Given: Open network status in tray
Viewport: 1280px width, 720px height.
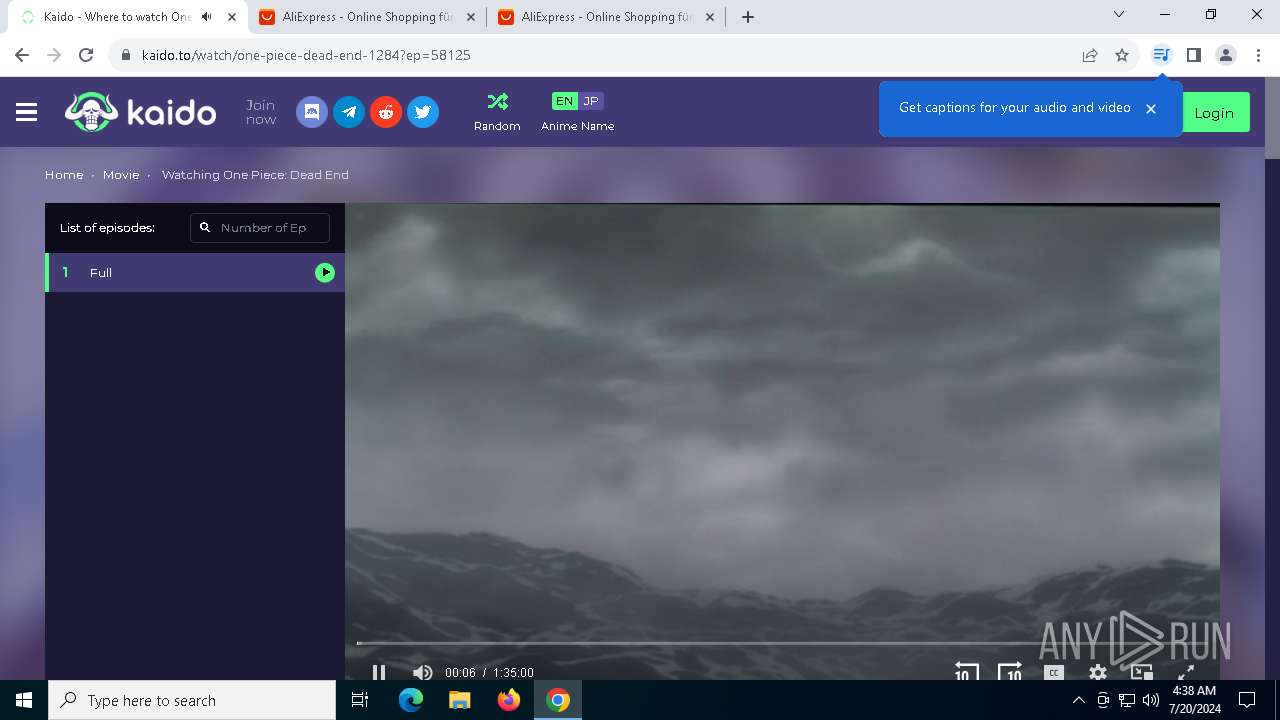Looking at the screenshot, I should click(1126, 700).
